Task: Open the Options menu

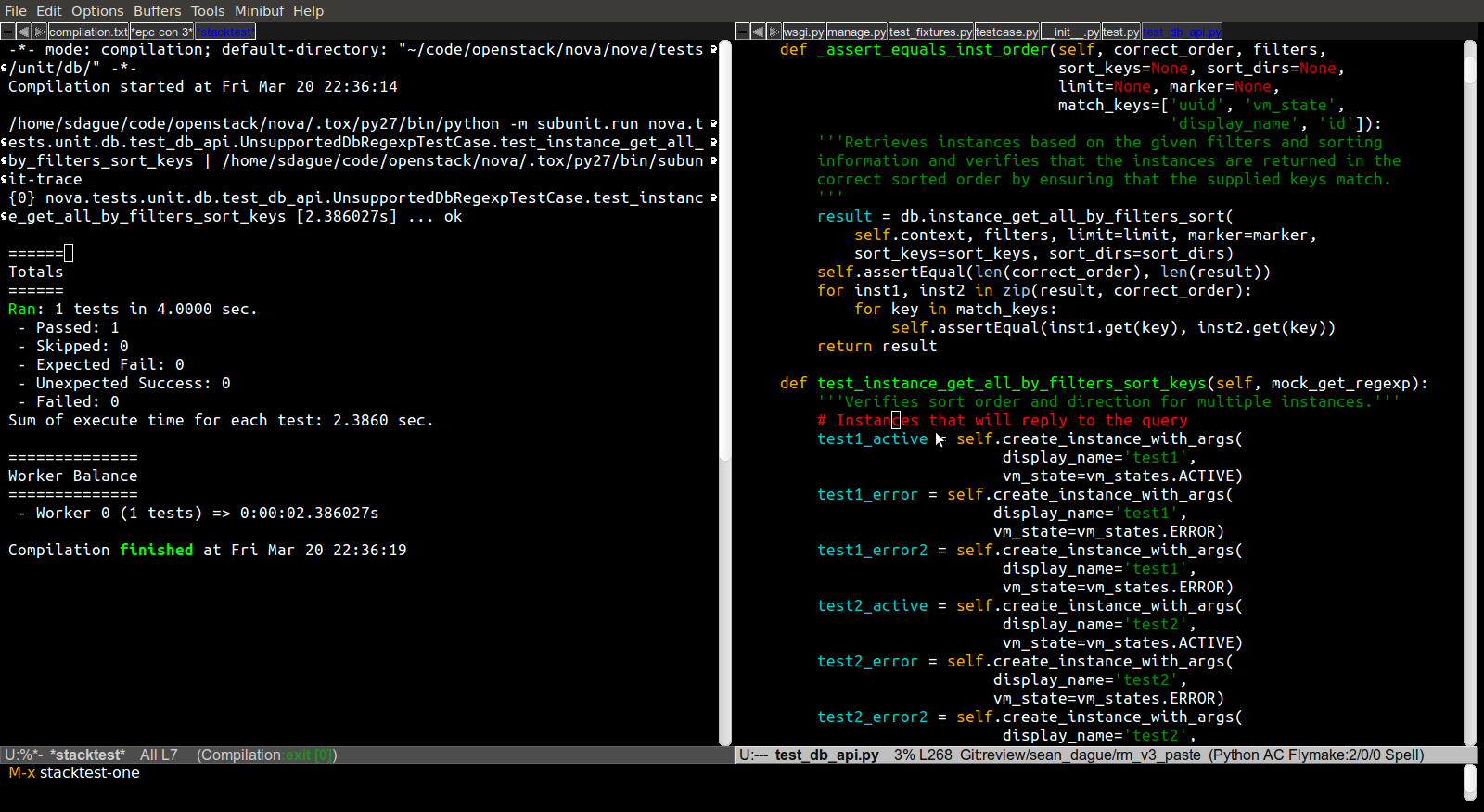Action: point(97,11)
